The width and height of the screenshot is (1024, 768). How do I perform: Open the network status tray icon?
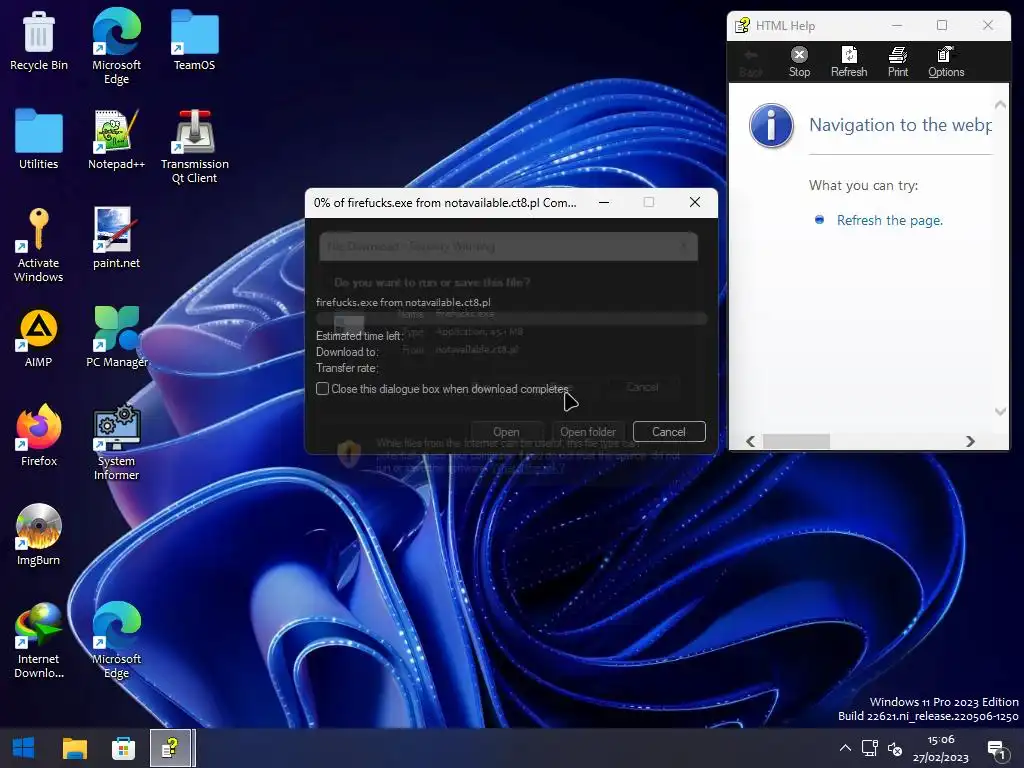[869, 748]
